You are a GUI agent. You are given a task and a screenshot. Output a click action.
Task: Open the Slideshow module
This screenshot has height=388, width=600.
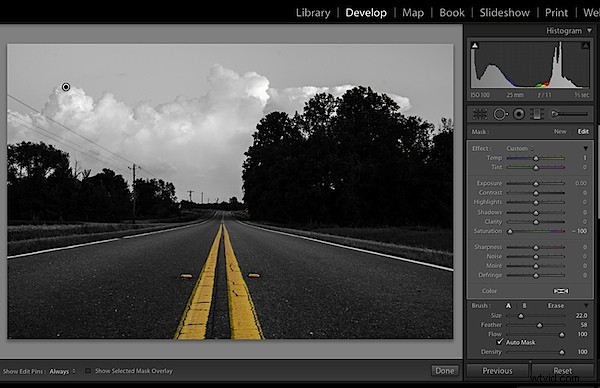[x=505, y=13]
